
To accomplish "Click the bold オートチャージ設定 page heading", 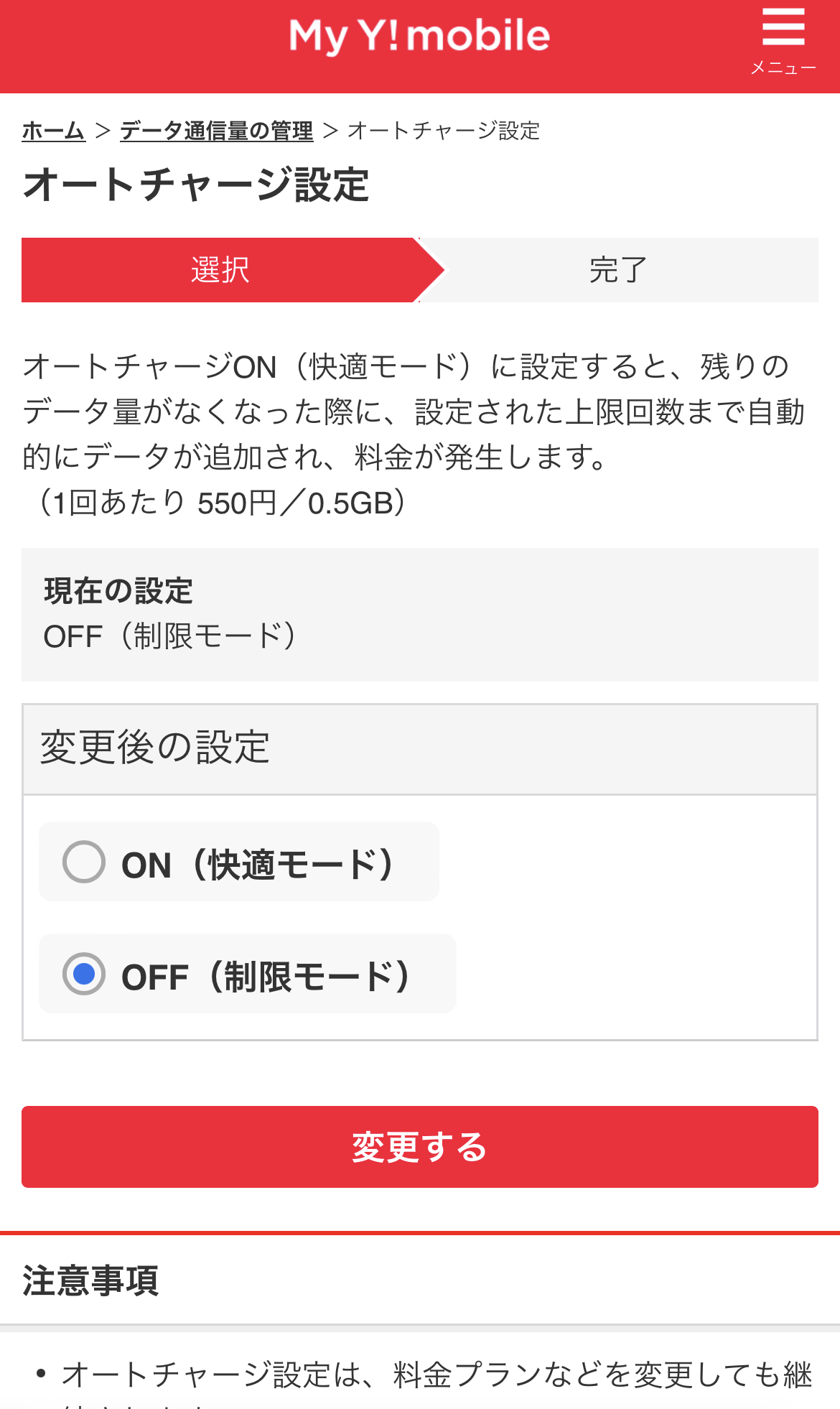I will [196, 185].
